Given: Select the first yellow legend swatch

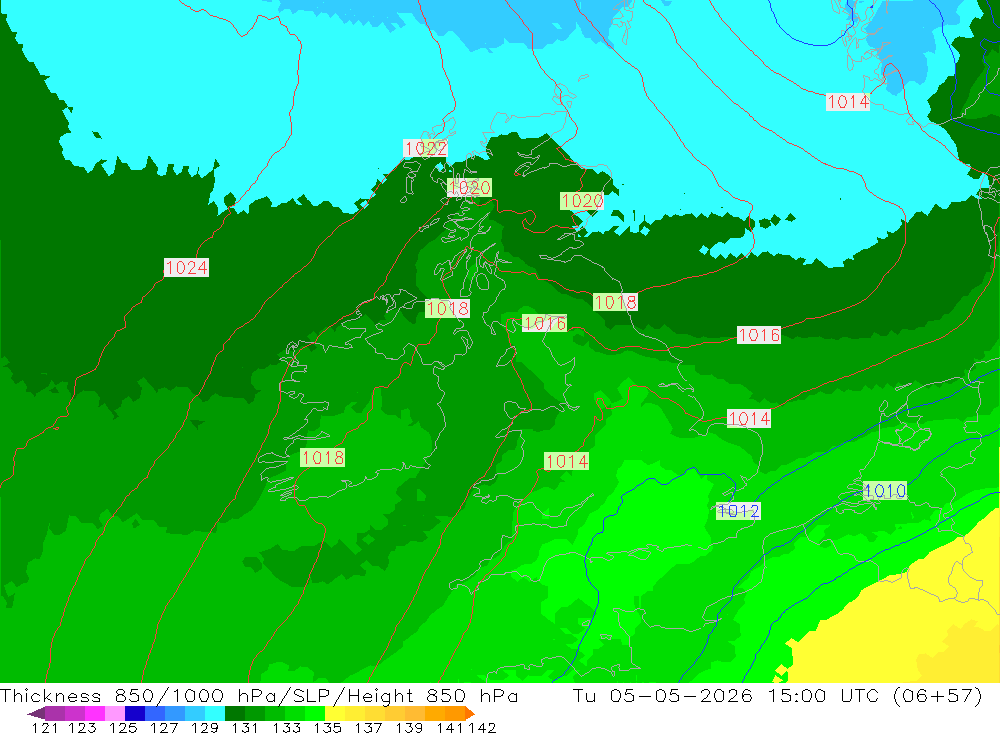Looking at the screenshot, I should (x=335, y=713).
